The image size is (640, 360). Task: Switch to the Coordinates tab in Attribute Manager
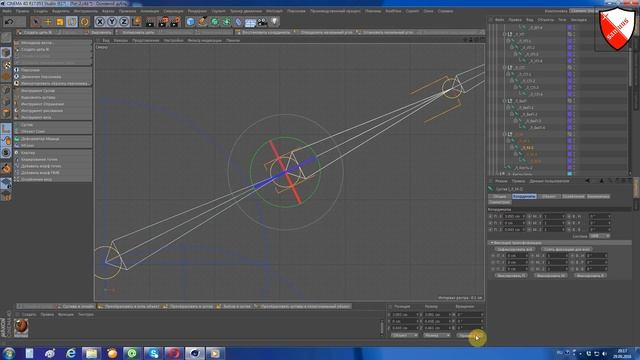[524, 196]
